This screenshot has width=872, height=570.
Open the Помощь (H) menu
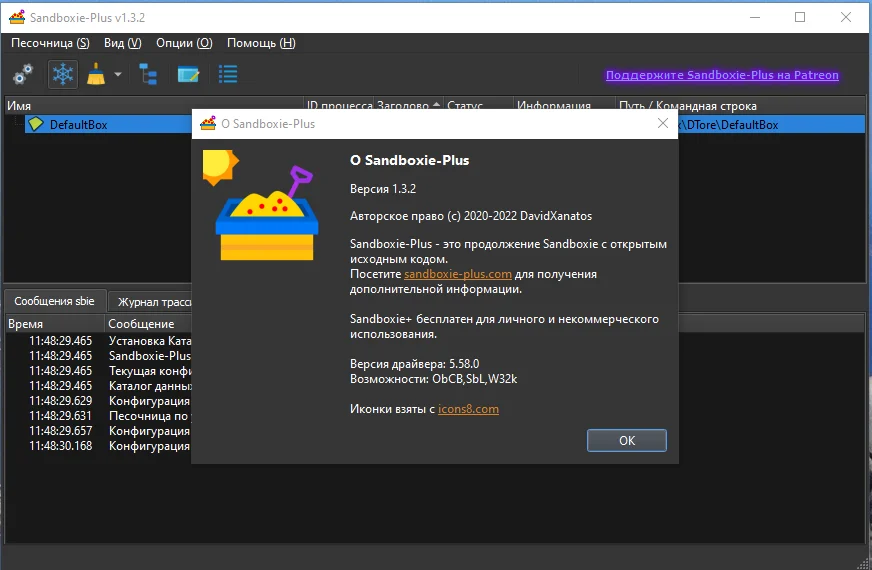(261, 43)
